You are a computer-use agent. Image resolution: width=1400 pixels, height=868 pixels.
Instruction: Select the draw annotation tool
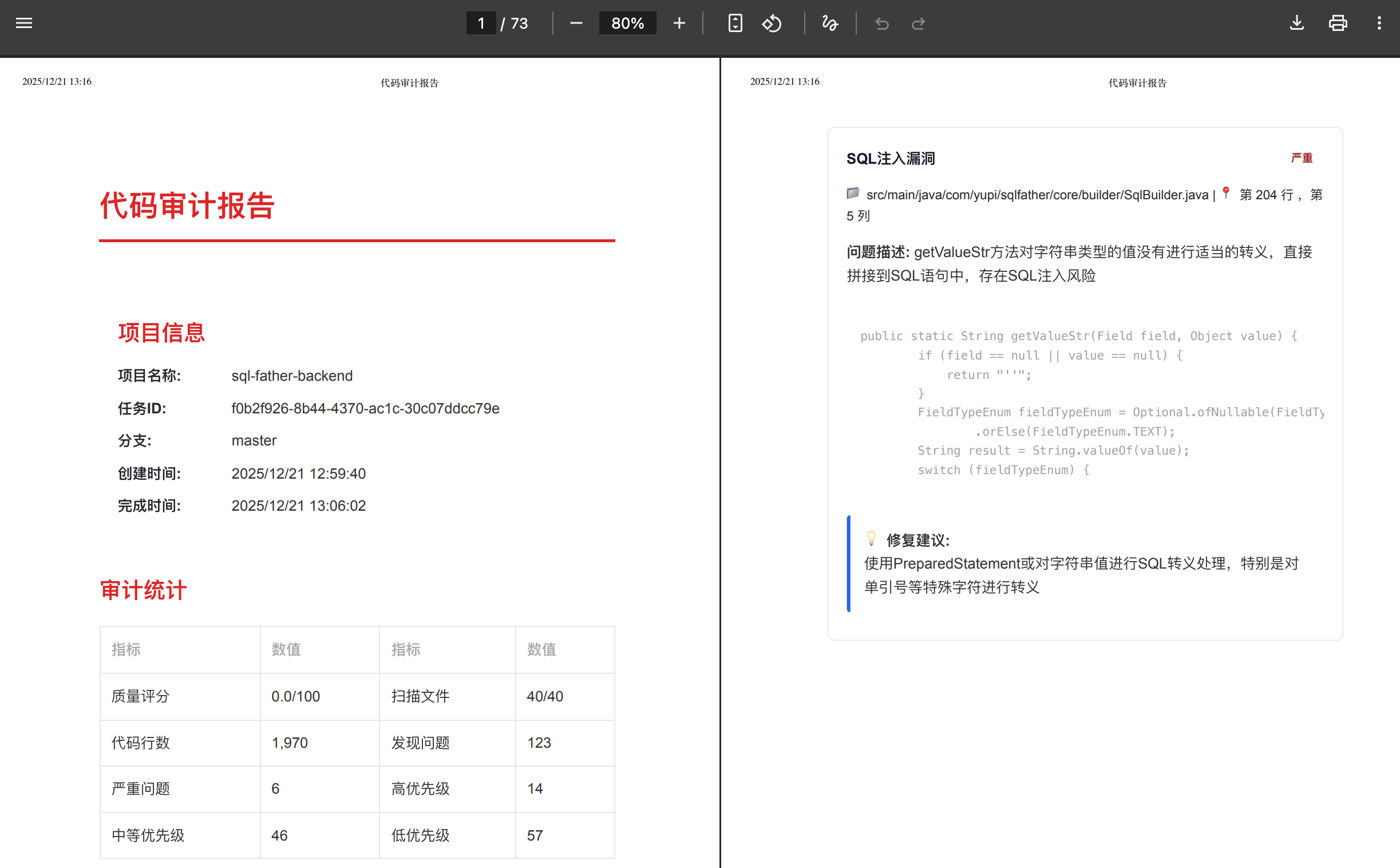click(830, 23)
